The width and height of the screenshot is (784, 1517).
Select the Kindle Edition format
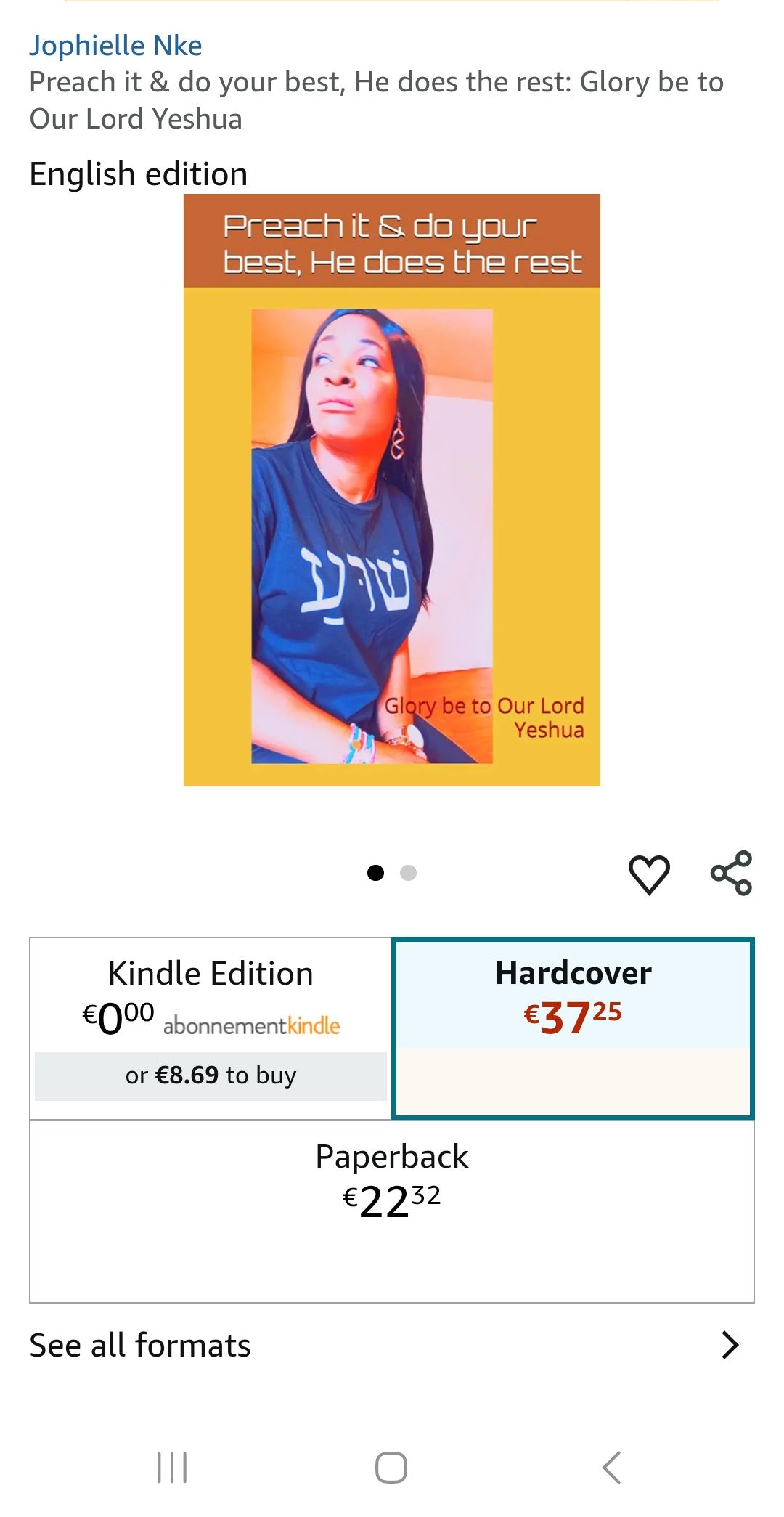coord(211,1028)
